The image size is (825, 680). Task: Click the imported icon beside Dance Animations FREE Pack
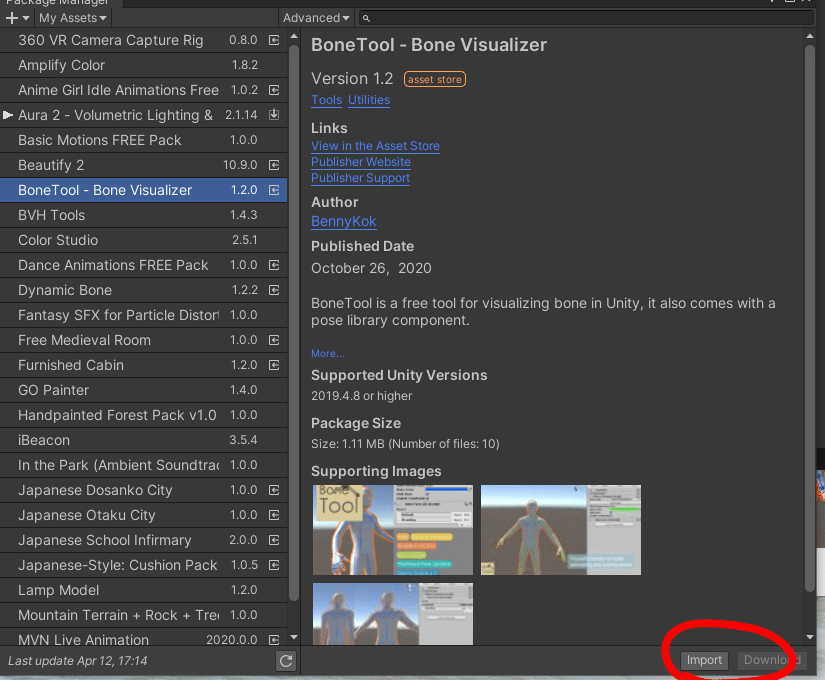[x=274, y=265]
